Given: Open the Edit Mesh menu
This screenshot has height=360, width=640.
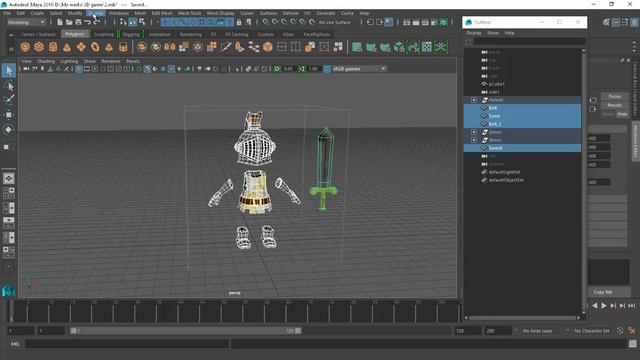Looking at the screenshot, I should click(x=162, y=13).
